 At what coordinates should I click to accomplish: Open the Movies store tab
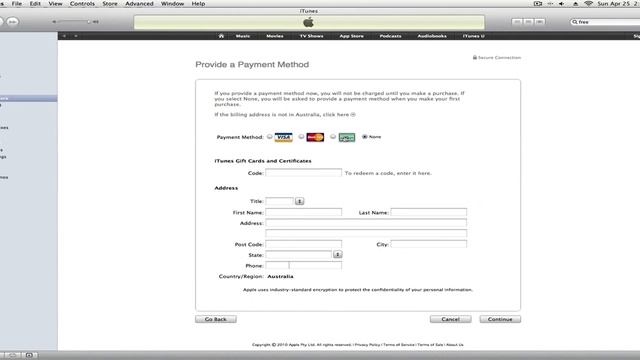275,36
